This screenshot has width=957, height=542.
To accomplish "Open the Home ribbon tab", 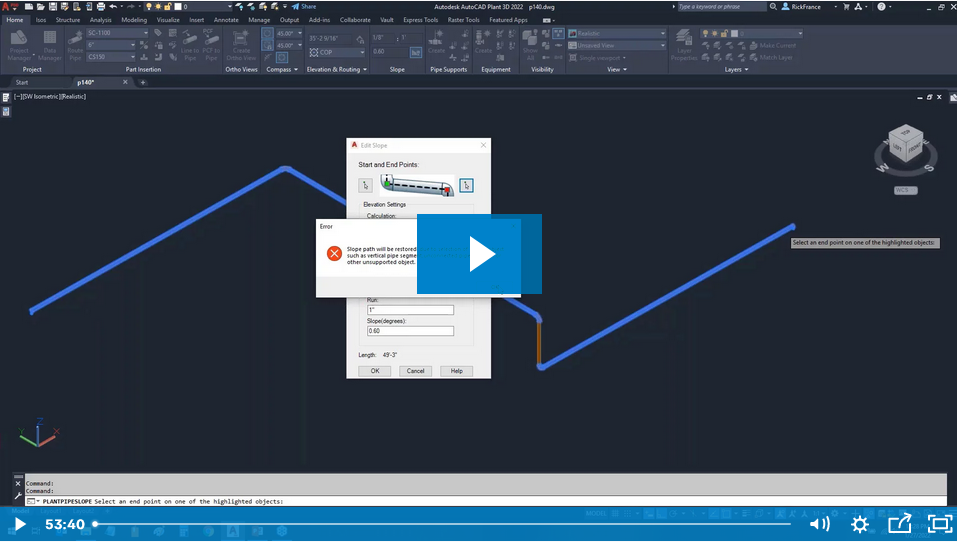I will 15,20.
